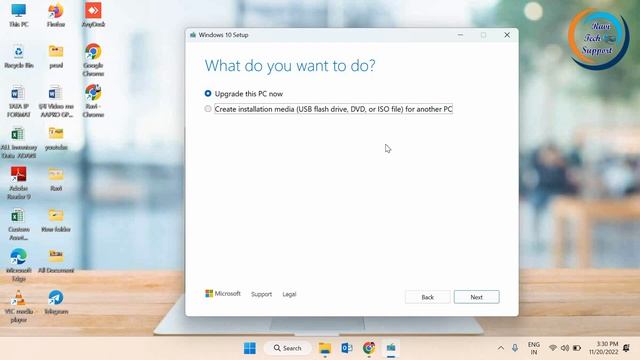640x360 pixels.
Task: Select the VLC media player desktop shortcut
Action: (x=19, y=307)
